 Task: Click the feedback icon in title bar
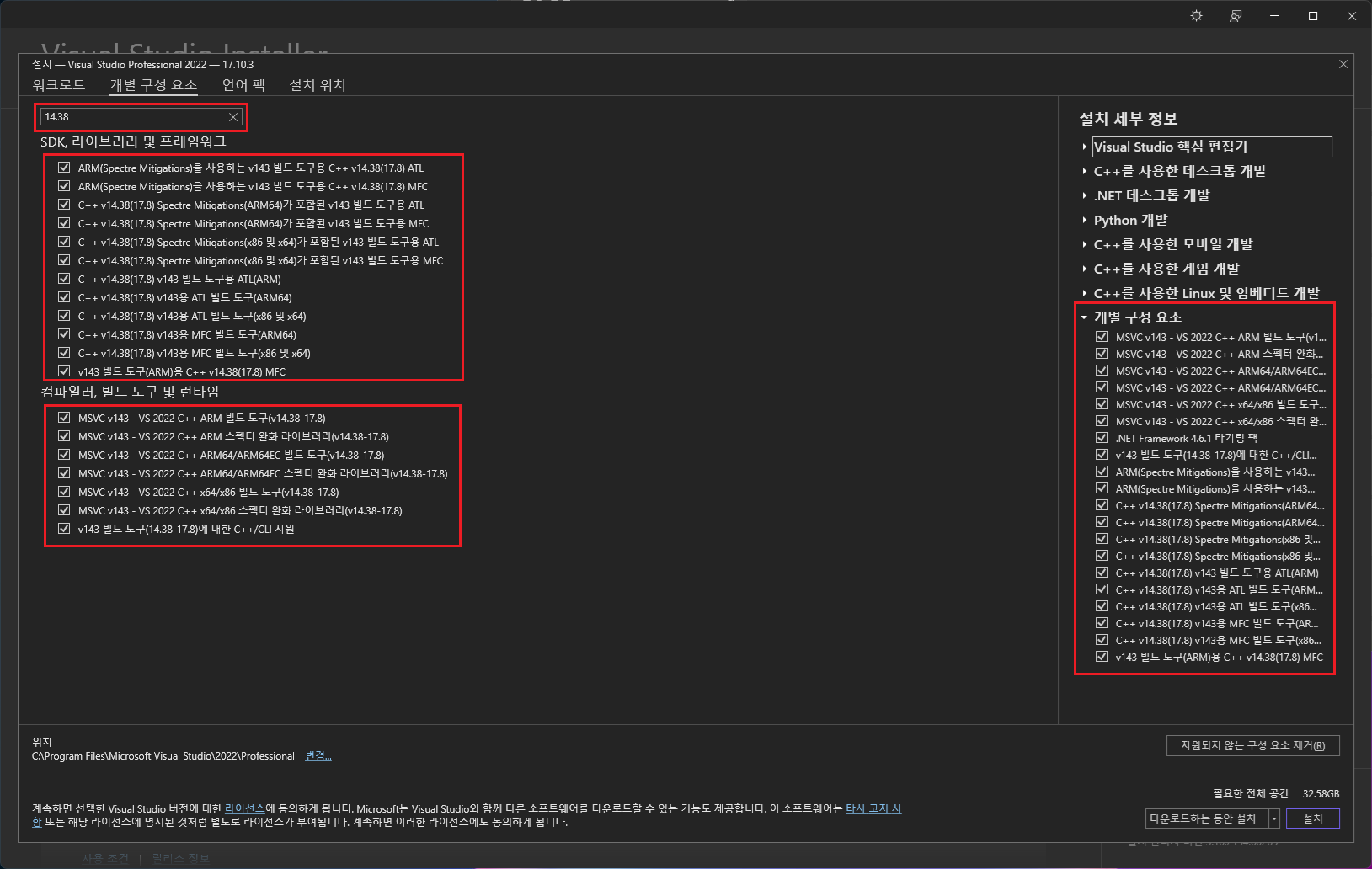(x=1235, y=16)
